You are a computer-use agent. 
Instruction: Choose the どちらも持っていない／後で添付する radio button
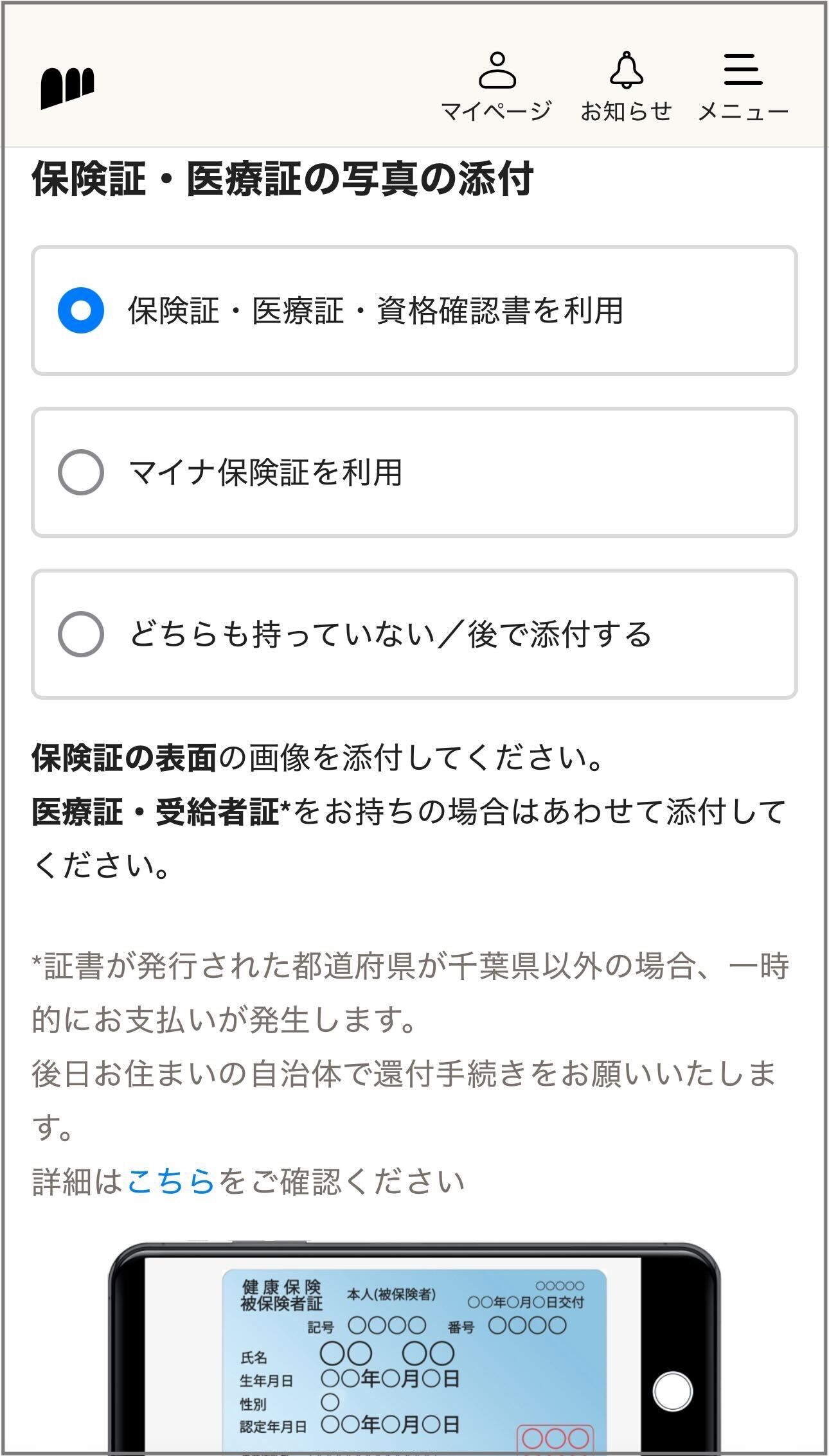pyautogui.click(x=81, y=634)
